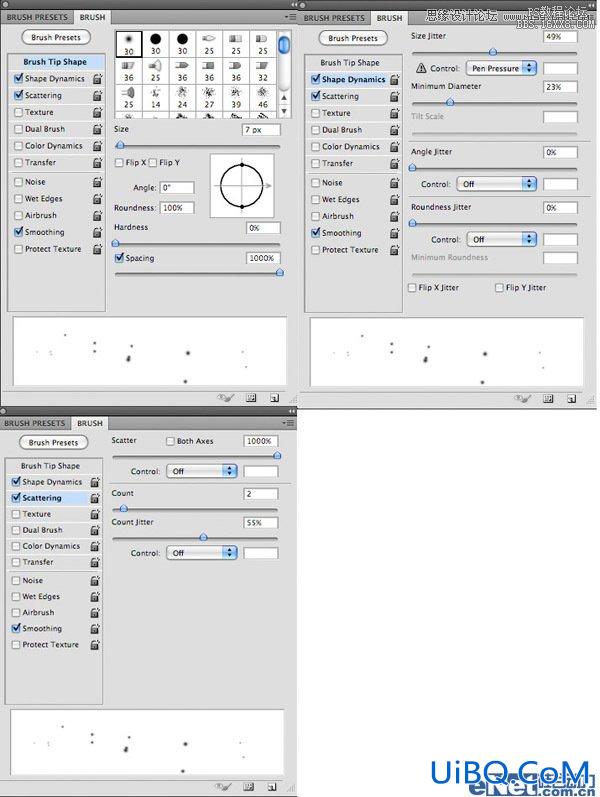
Task: Click the lock icon beside Wet Edges in top-right panel
Action: tap(395, 200)
